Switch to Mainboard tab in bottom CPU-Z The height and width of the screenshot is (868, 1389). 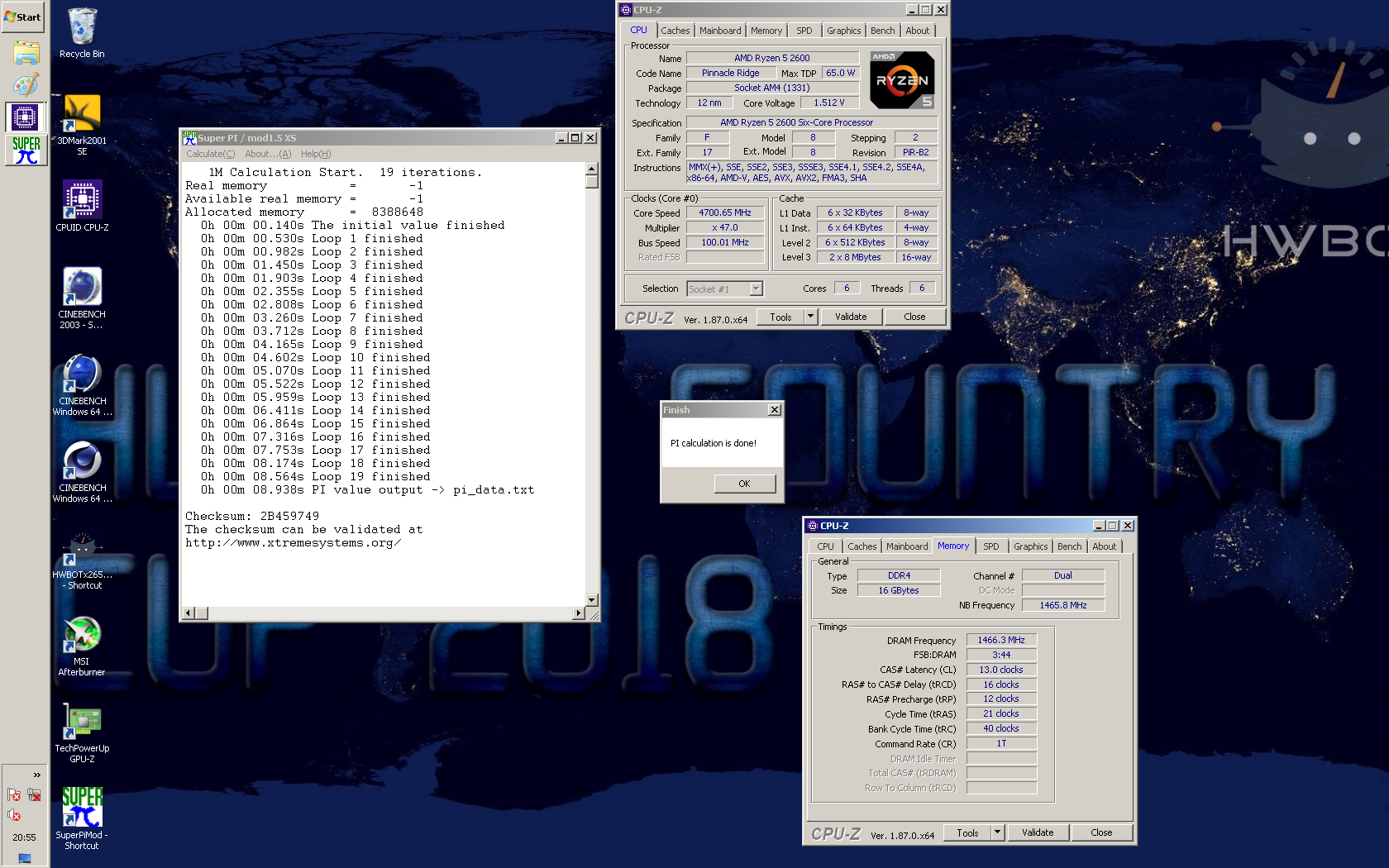907,546
